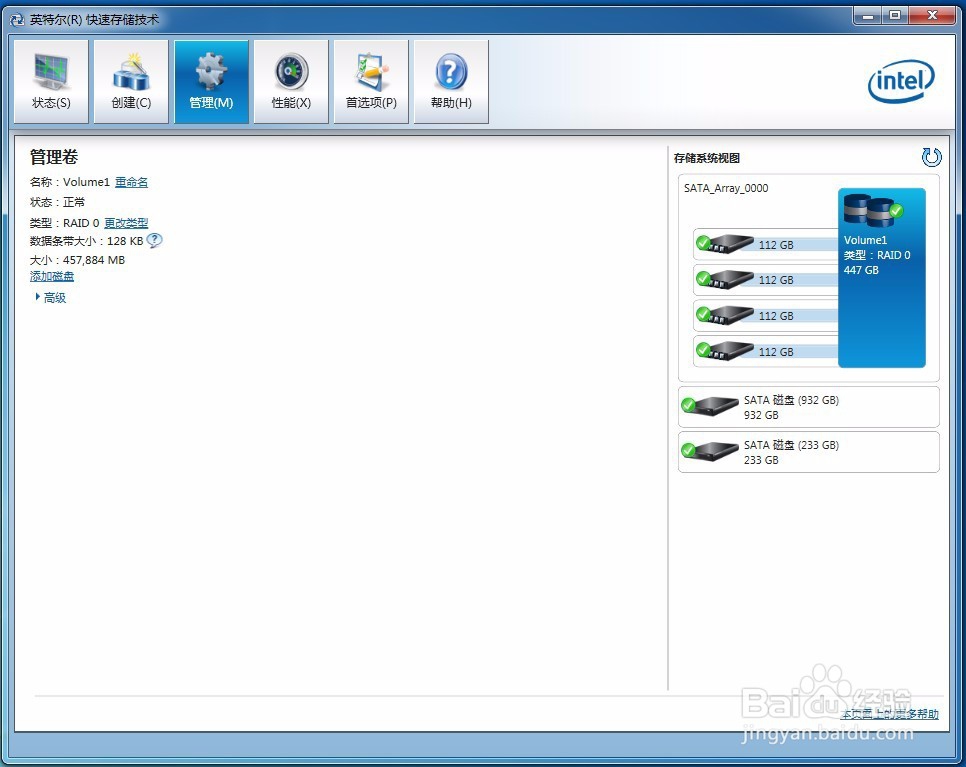Click the 管理卷 heading

pos(54,157)
